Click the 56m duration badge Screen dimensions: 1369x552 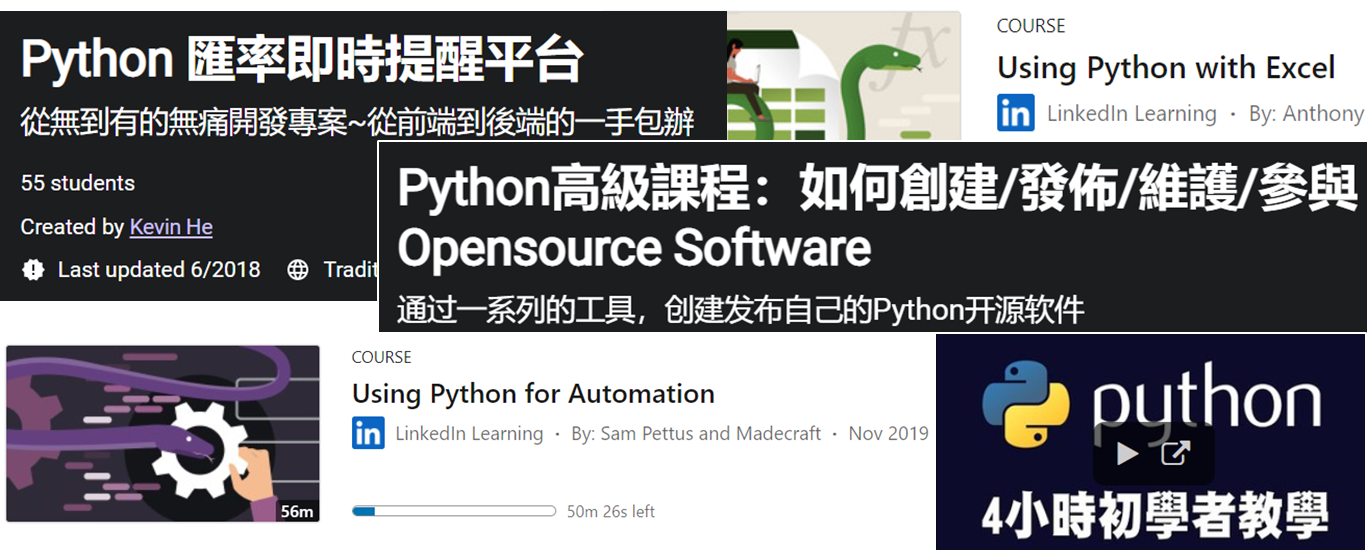tap(297, 511)
